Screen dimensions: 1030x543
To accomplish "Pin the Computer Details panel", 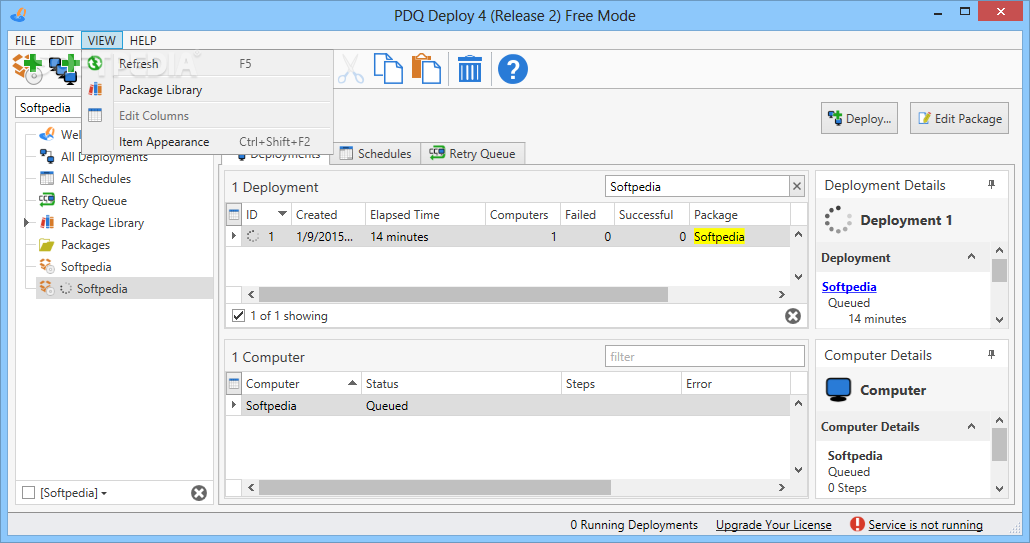I will pos(992,355).
